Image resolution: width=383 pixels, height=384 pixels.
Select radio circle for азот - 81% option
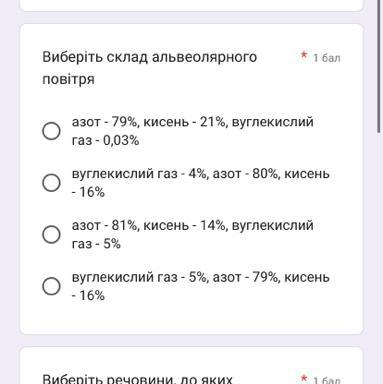(x=51, y=234)
